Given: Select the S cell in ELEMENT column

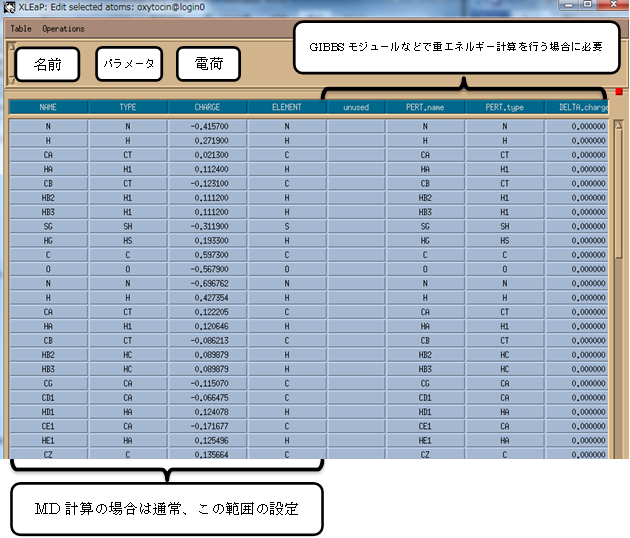Looking at the screenshot, I should pos(286,227).
